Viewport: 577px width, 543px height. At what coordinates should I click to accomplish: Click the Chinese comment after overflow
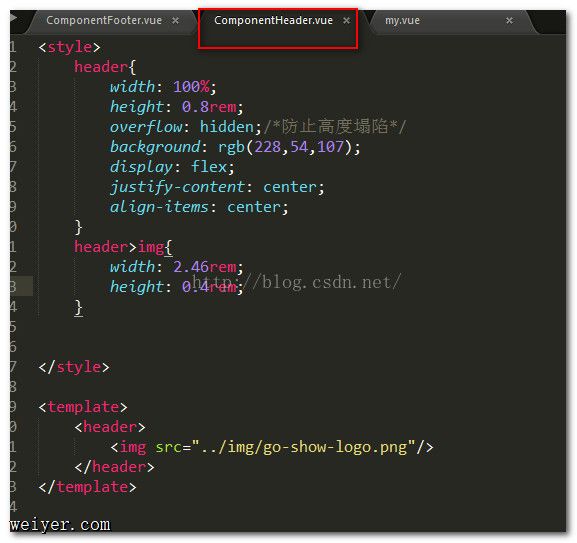tap(335, 127)
